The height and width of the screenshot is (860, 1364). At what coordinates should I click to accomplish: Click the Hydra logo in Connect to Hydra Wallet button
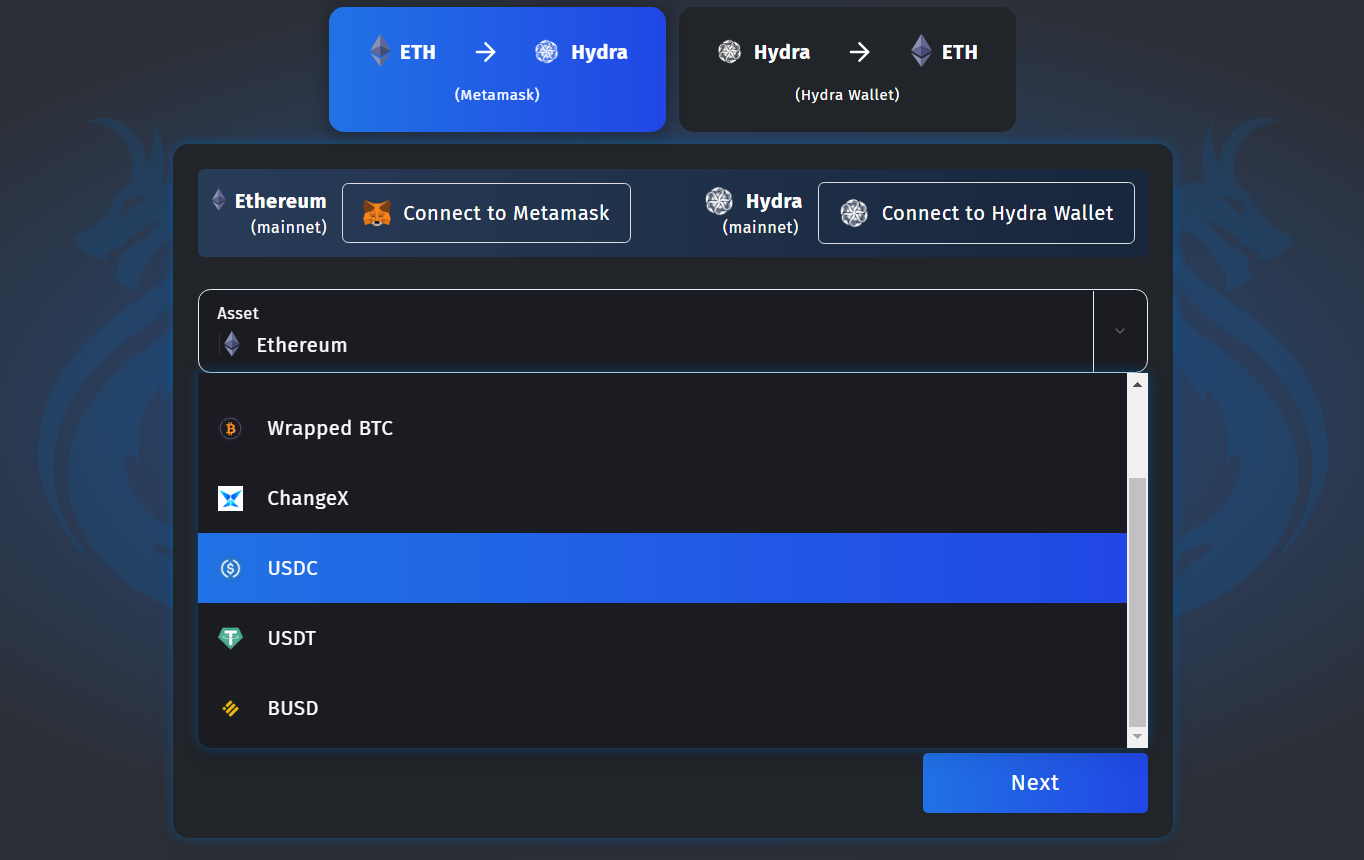[x=854, y=213]
